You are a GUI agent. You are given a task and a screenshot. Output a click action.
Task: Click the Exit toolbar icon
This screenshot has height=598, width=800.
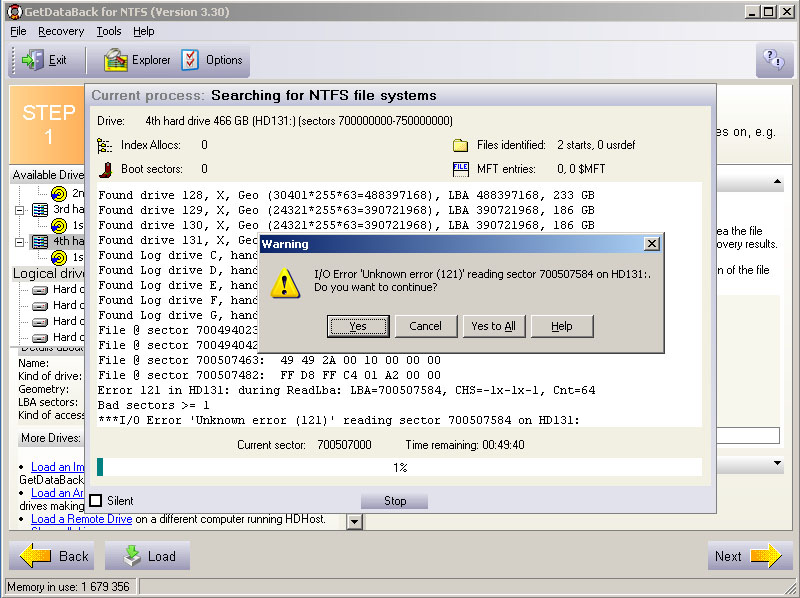point(33,60)
